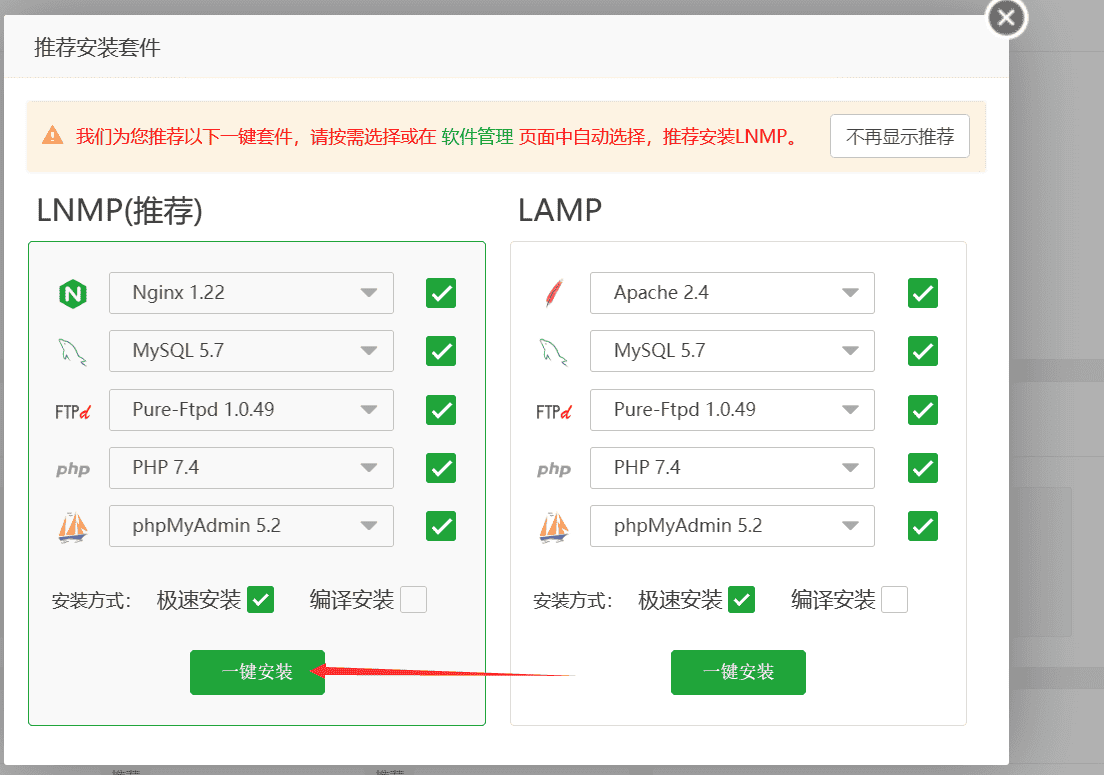The height and width of the screenshot is (775, 1104).
Task: Click the MySQL dolphin icon in LNMP
Action: point(73,351)
